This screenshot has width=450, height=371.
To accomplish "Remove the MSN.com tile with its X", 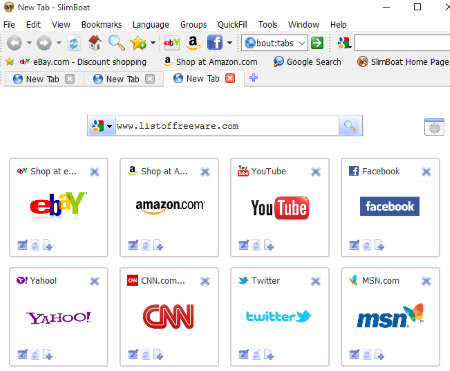I will (x=426, y=281).
